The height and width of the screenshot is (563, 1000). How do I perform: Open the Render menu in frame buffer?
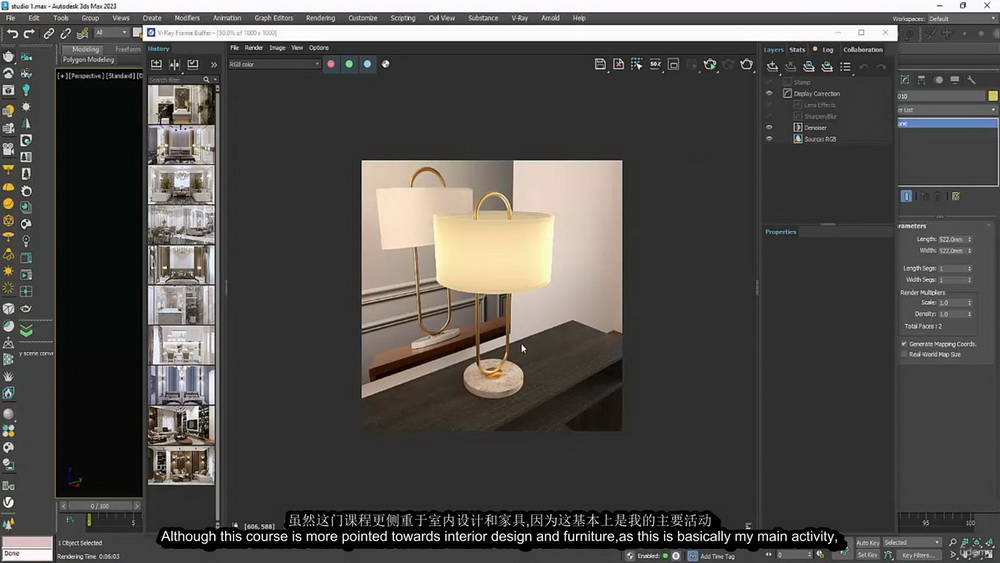[254, 48]
